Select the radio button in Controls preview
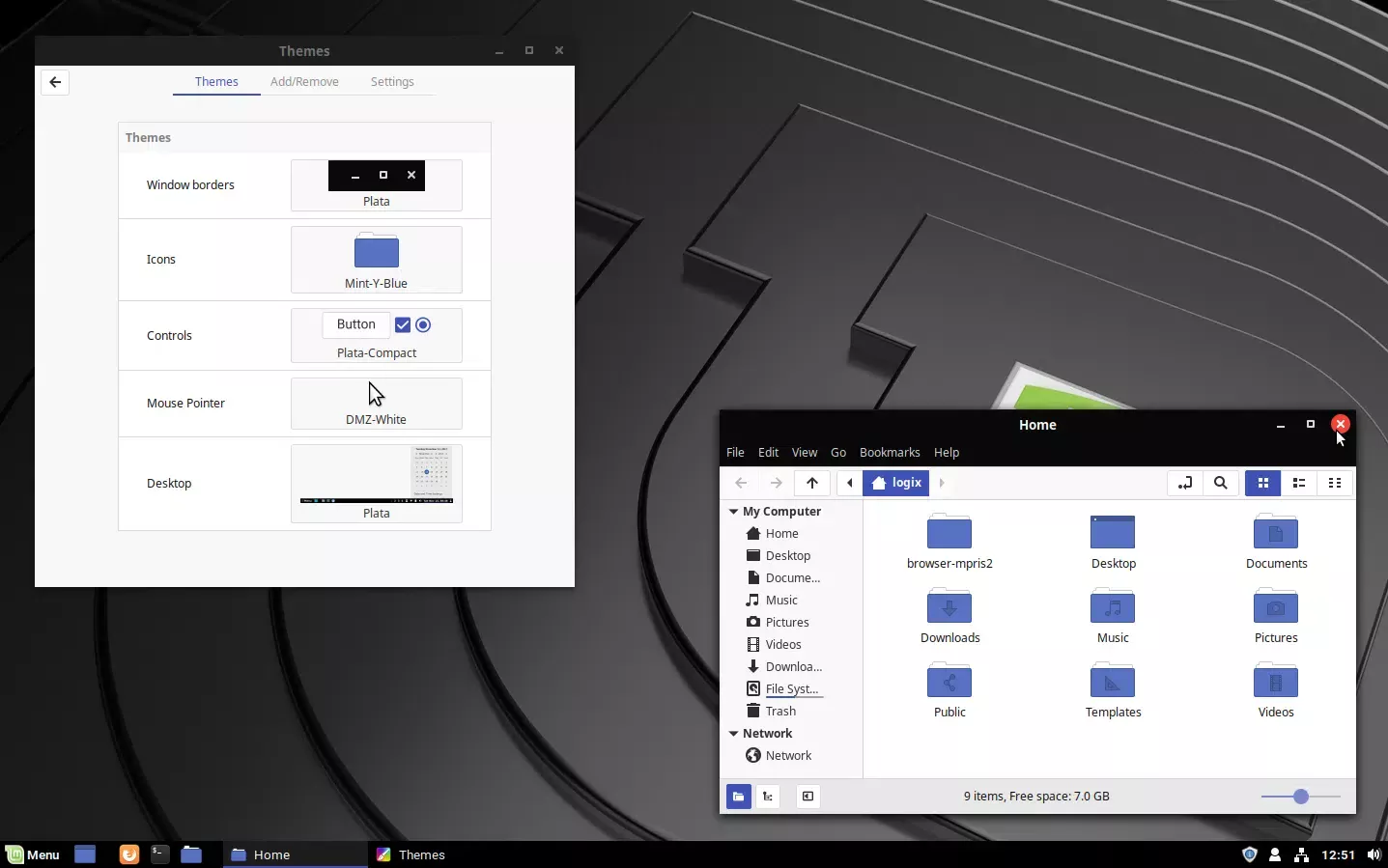 coord(423,325)
